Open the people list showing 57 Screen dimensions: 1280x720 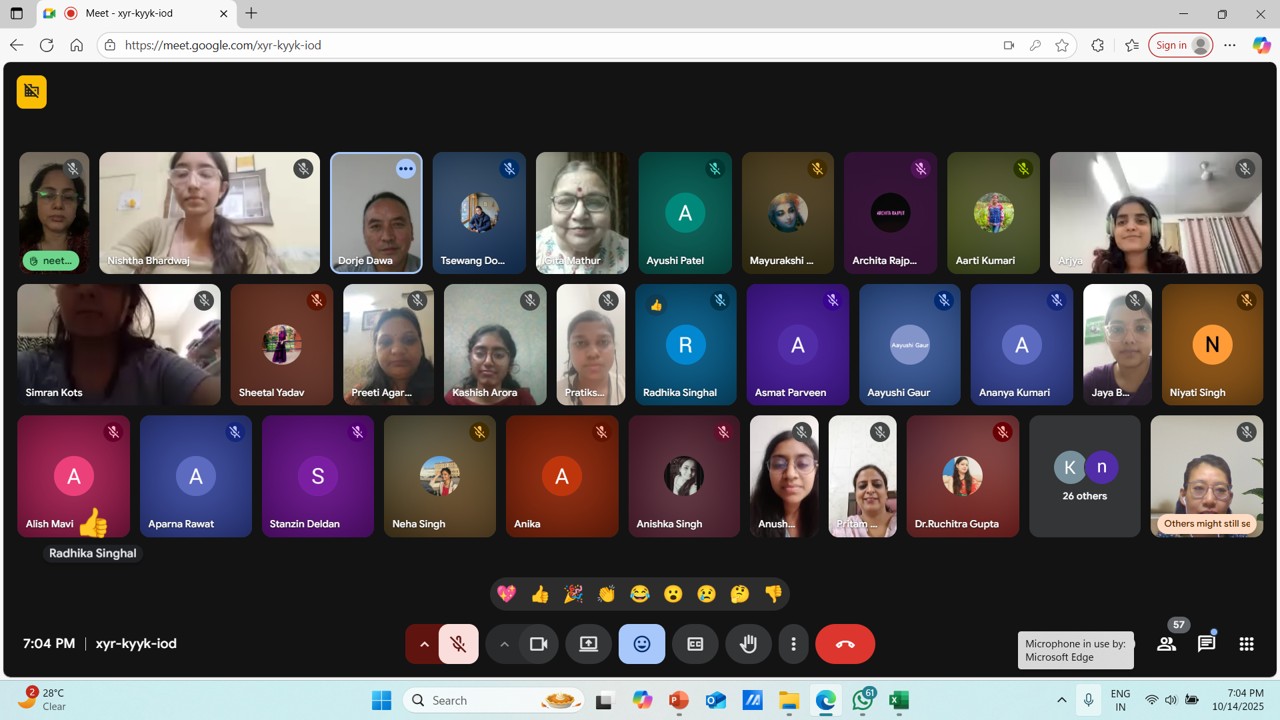[x=1166, y=644]
